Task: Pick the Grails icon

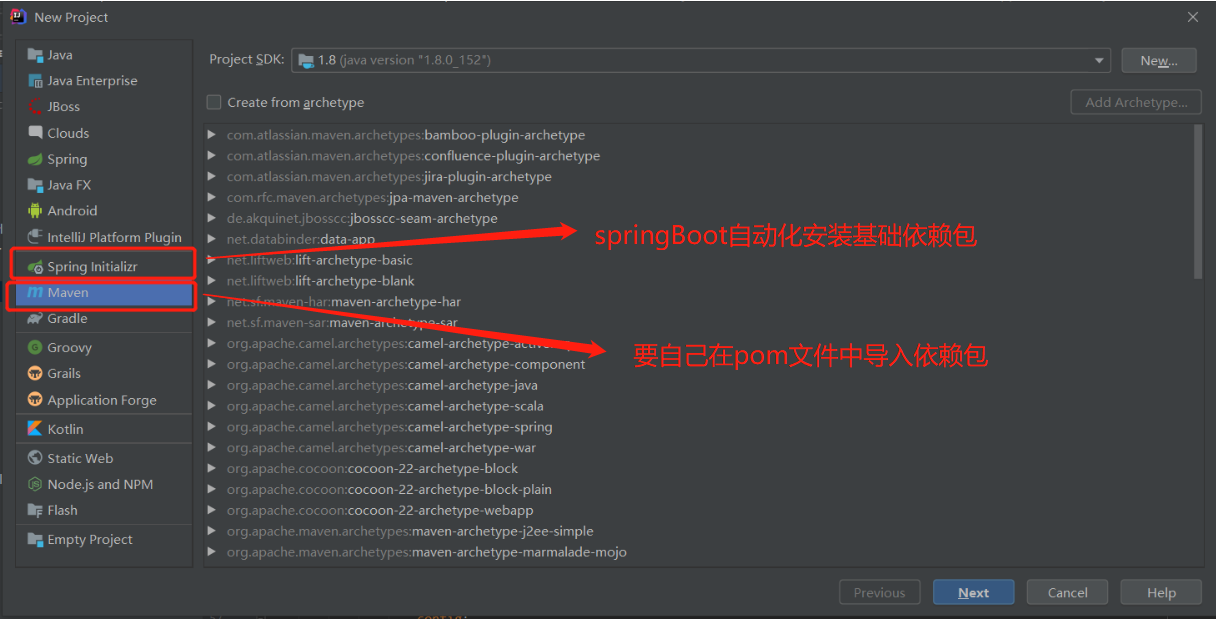Action: [x=36, y=374]
